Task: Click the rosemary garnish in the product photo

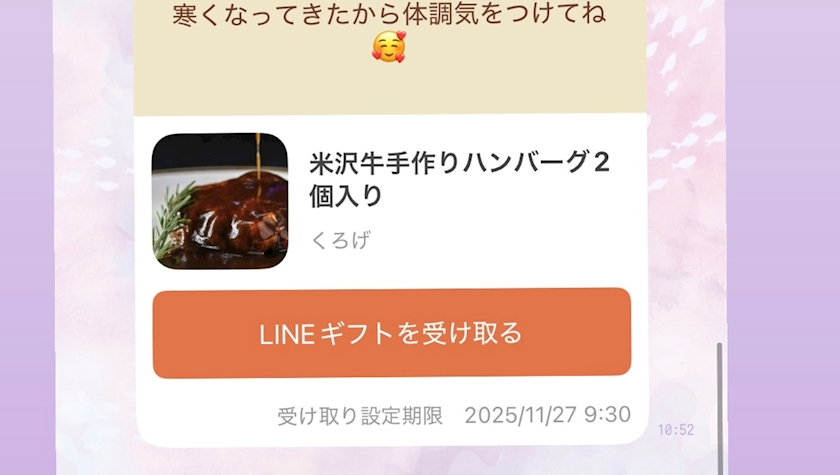Action: [x=171, y=220]
